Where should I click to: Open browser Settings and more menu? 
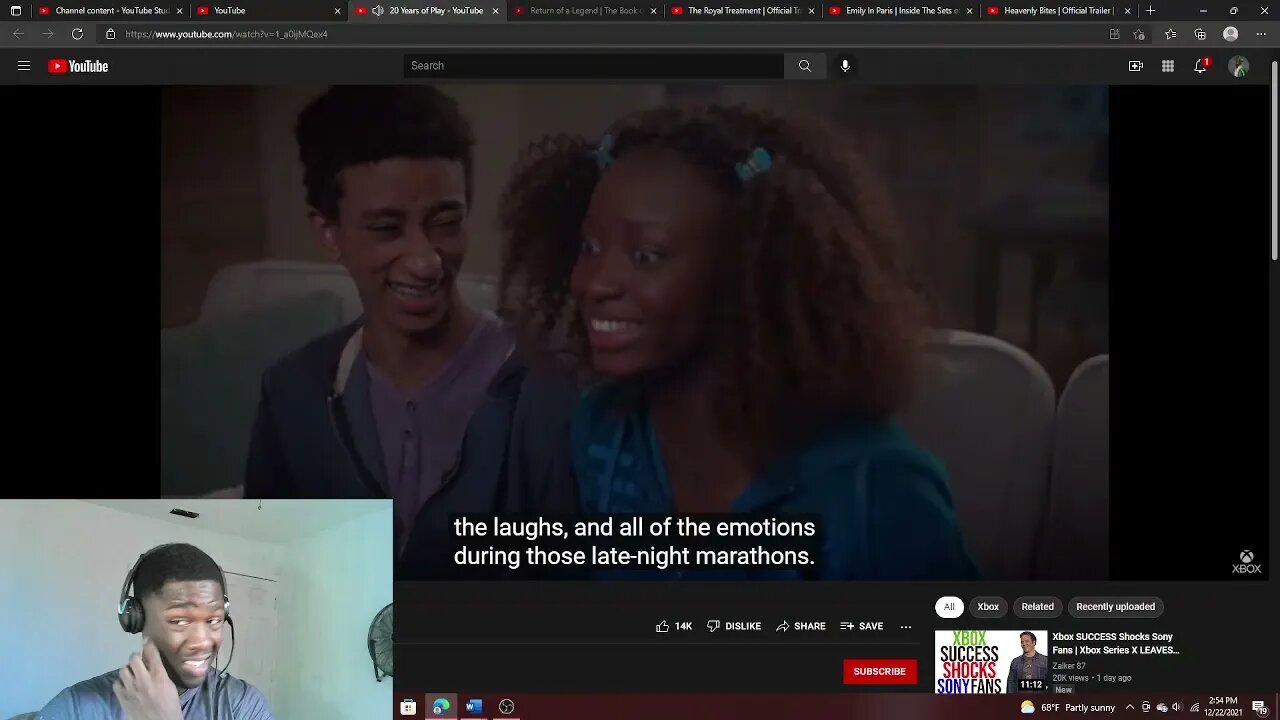click(1260, 34)
